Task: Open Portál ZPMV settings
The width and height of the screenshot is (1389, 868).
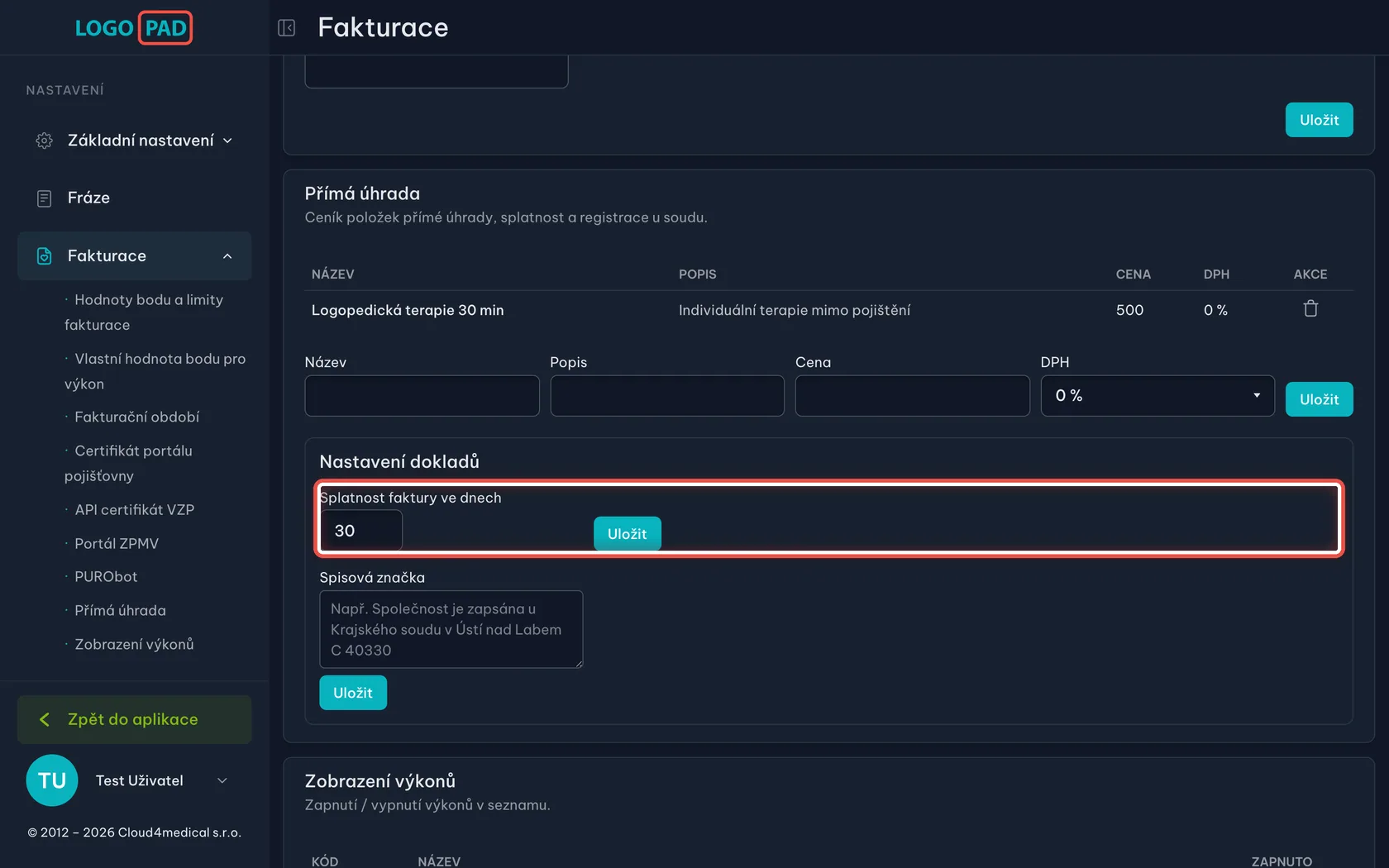Action: tap(116, 544)
